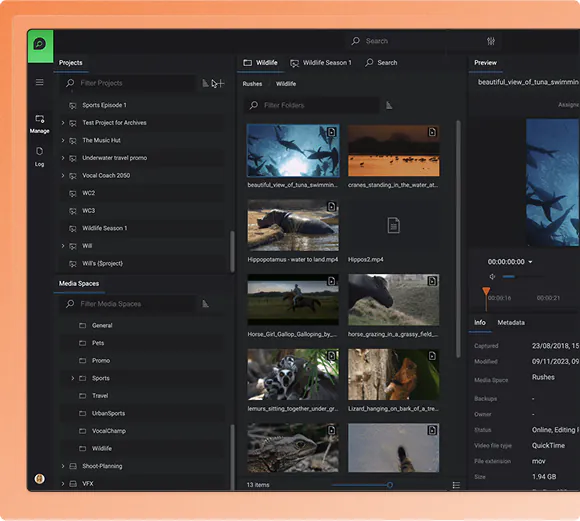This screenshot has height=521, width=580.
Task: Expand the Will project
Action: (x=63, y=246)
